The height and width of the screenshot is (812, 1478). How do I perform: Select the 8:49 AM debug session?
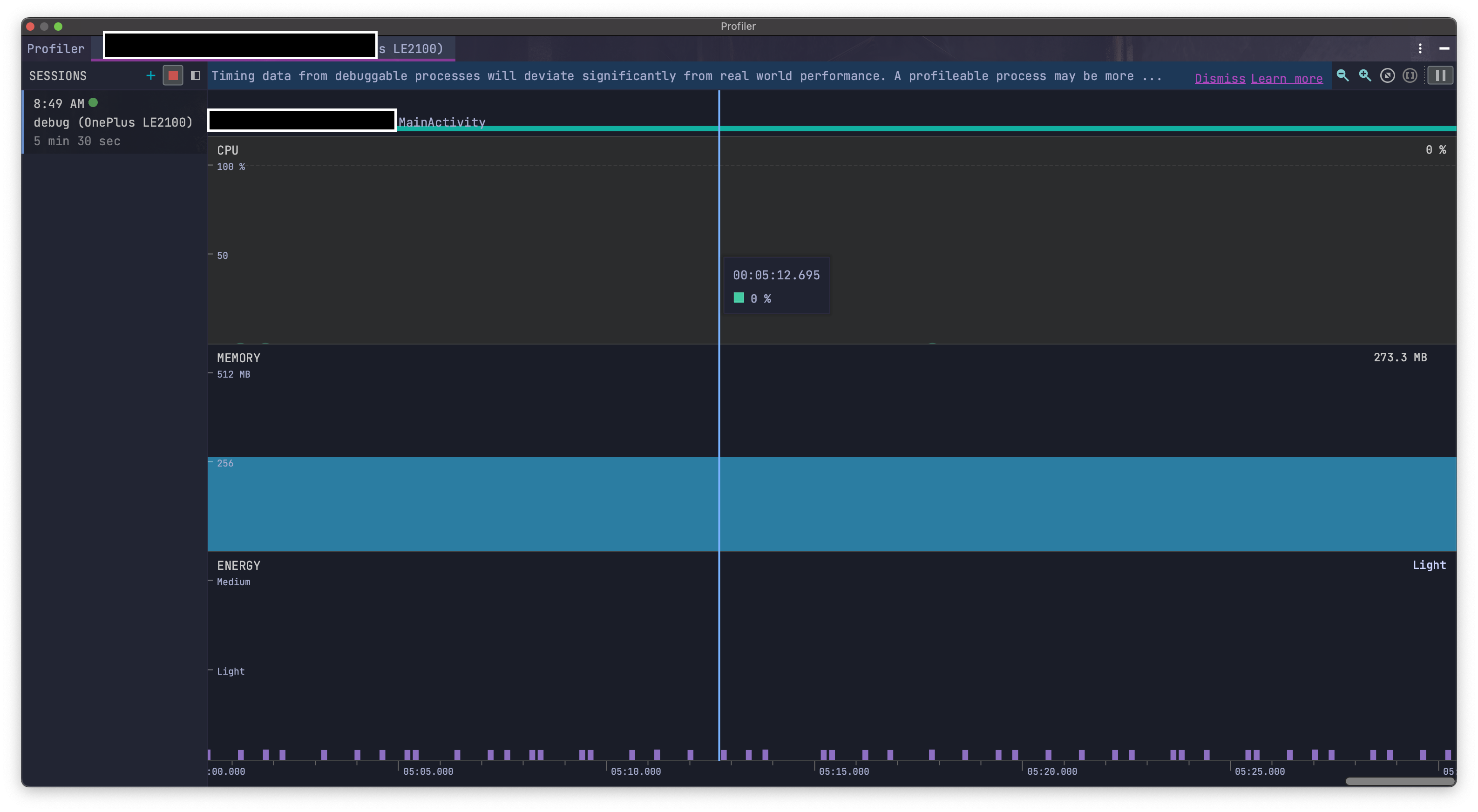pyautogui.click(x=114, y=122)
